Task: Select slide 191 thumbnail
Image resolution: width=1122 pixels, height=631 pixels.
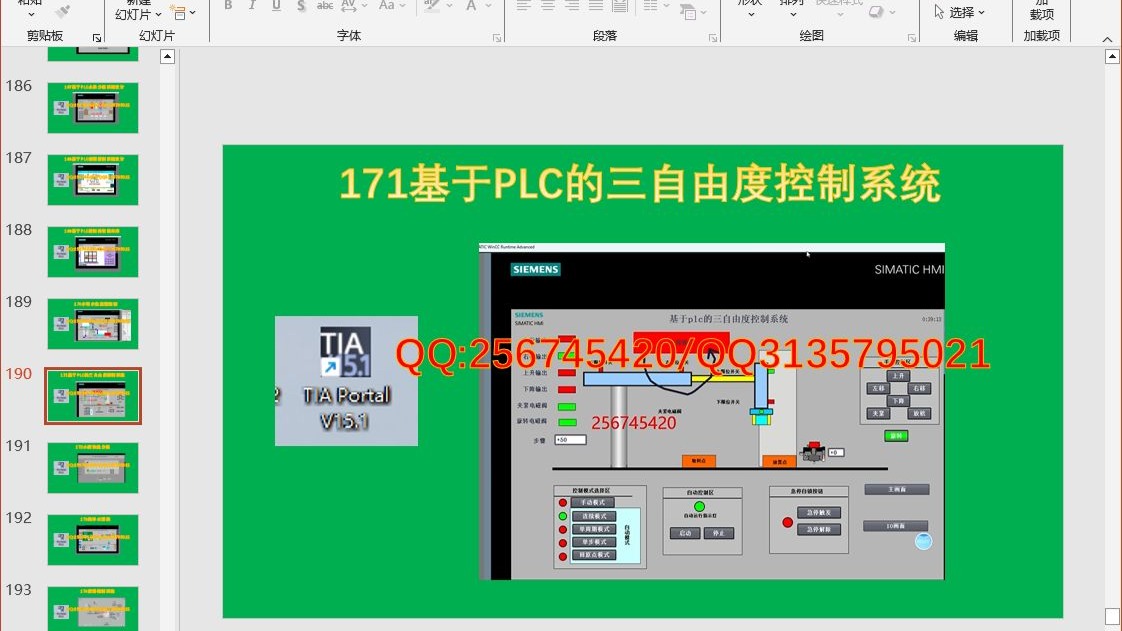Action: 93,468
